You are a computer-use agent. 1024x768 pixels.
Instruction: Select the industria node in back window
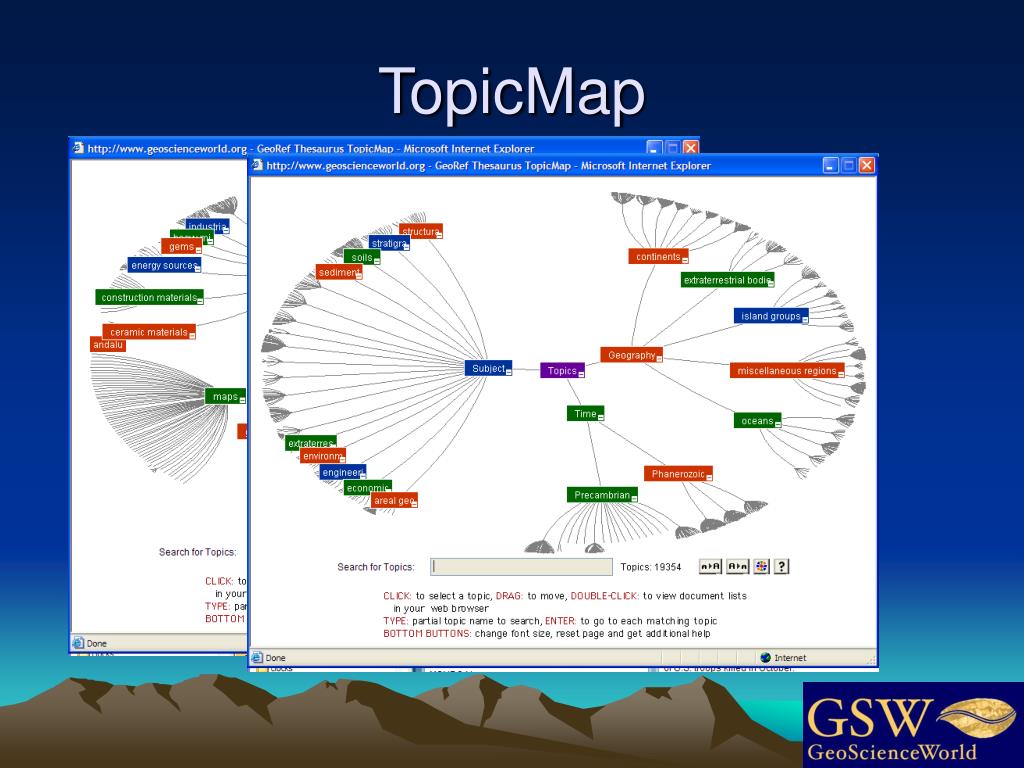coord(207,227)
